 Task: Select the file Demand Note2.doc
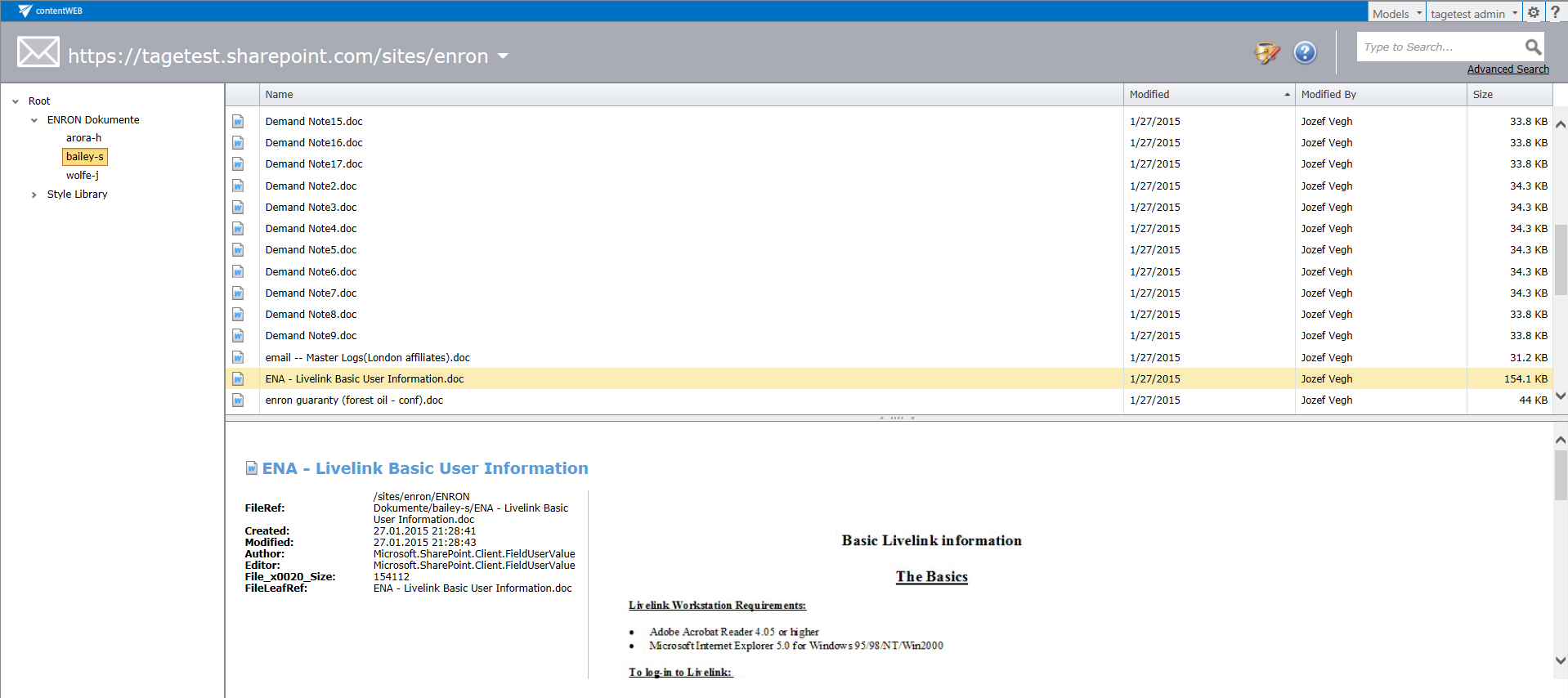point(311,186)
